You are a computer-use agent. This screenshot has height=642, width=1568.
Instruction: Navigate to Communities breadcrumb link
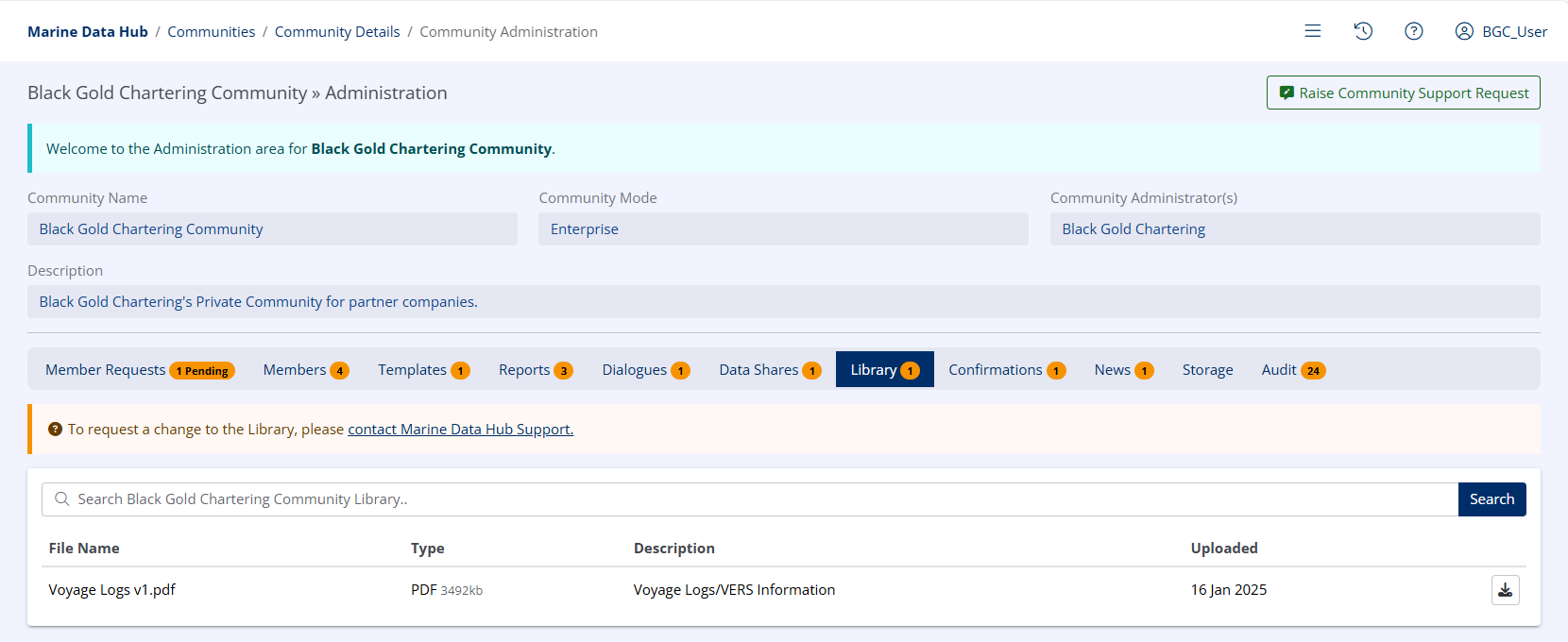click(211, 32)
